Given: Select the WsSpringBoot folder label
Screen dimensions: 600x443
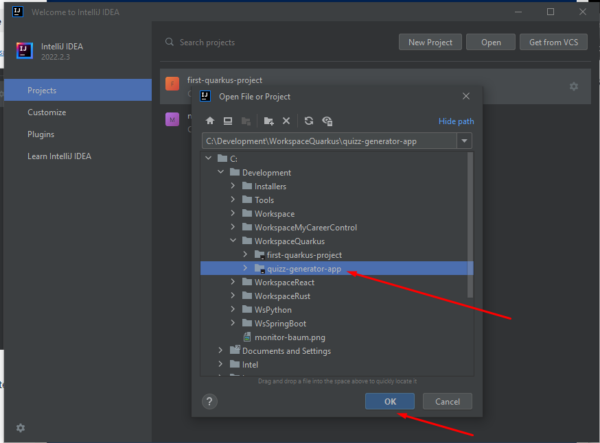Looking at the screenshot, I should pos(280,324).
